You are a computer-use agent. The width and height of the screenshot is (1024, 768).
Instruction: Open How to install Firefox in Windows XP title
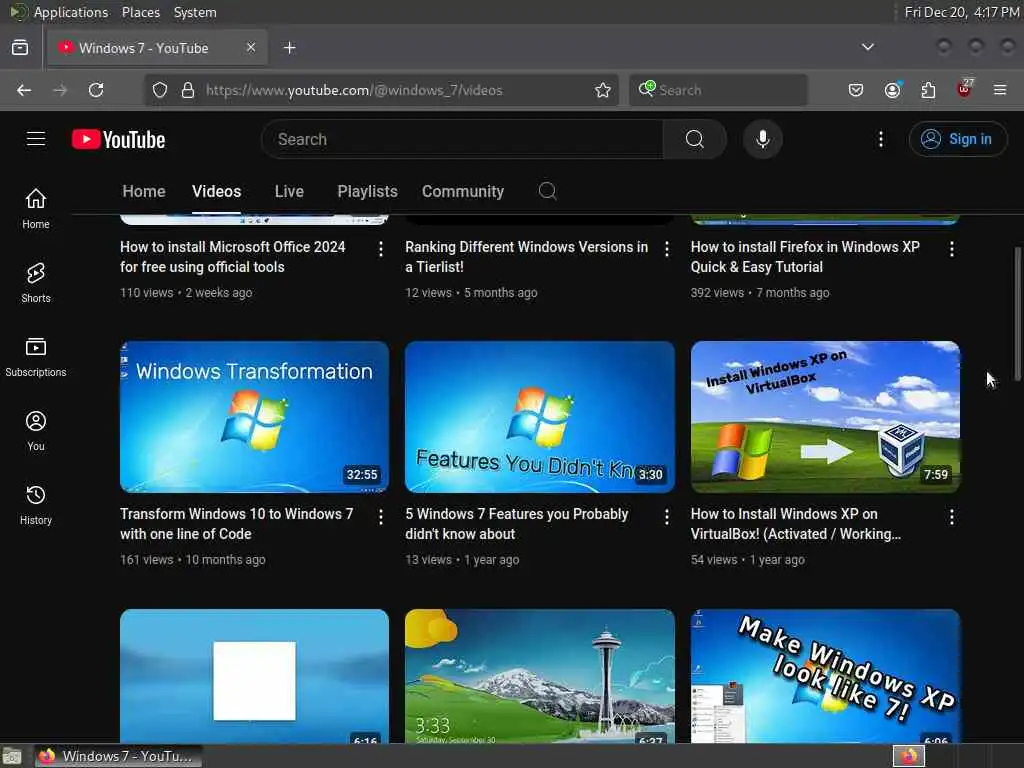tap(805, 257)
